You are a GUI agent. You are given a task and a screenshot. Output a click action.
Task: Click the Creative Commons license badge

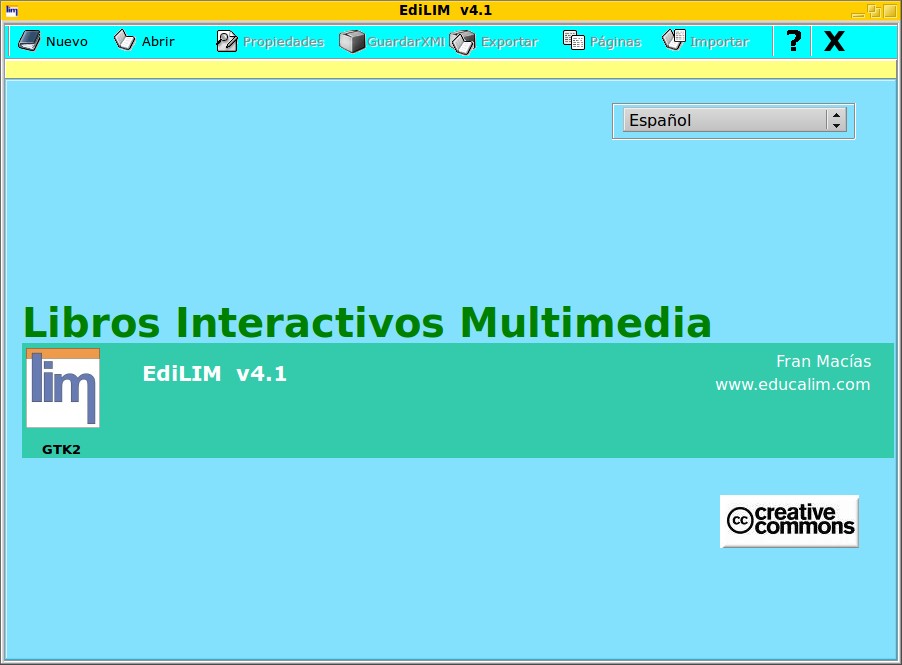789,521
